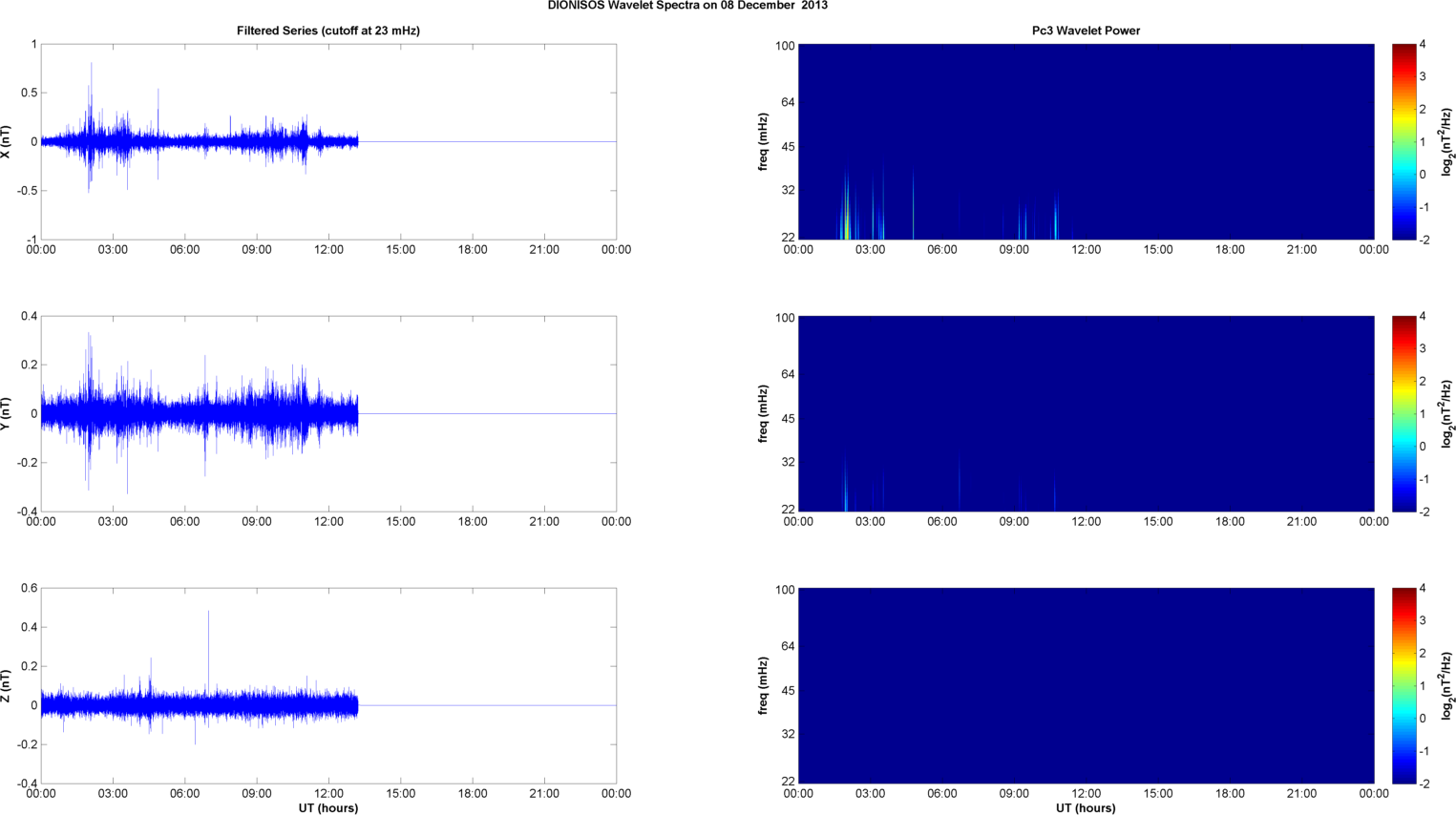Image resolution: width=1456 pixels, height=815 pixels.
Task: Click the -0.5 tick on X (nT) axis
Action: (26, 191)
